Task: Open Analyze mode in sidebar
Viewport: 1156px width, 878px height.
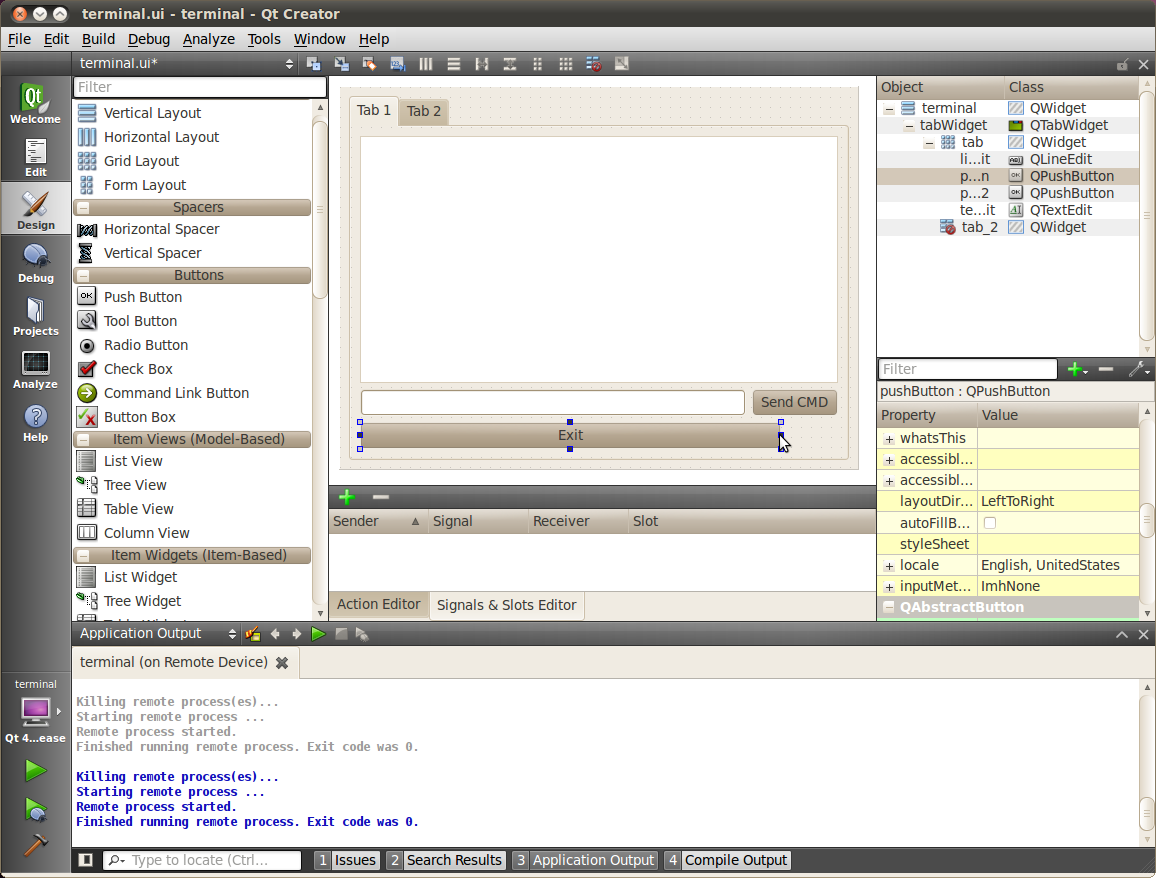Action: 35,370
